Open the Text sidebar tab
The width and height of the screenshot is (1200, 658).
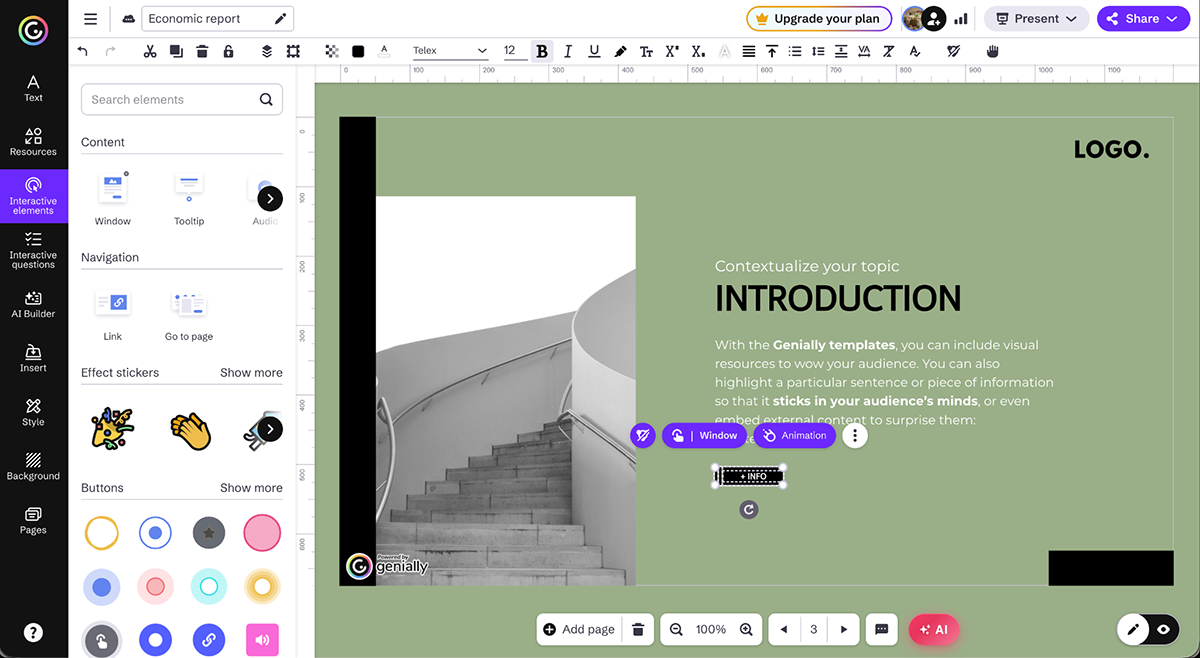pos(33,88)
